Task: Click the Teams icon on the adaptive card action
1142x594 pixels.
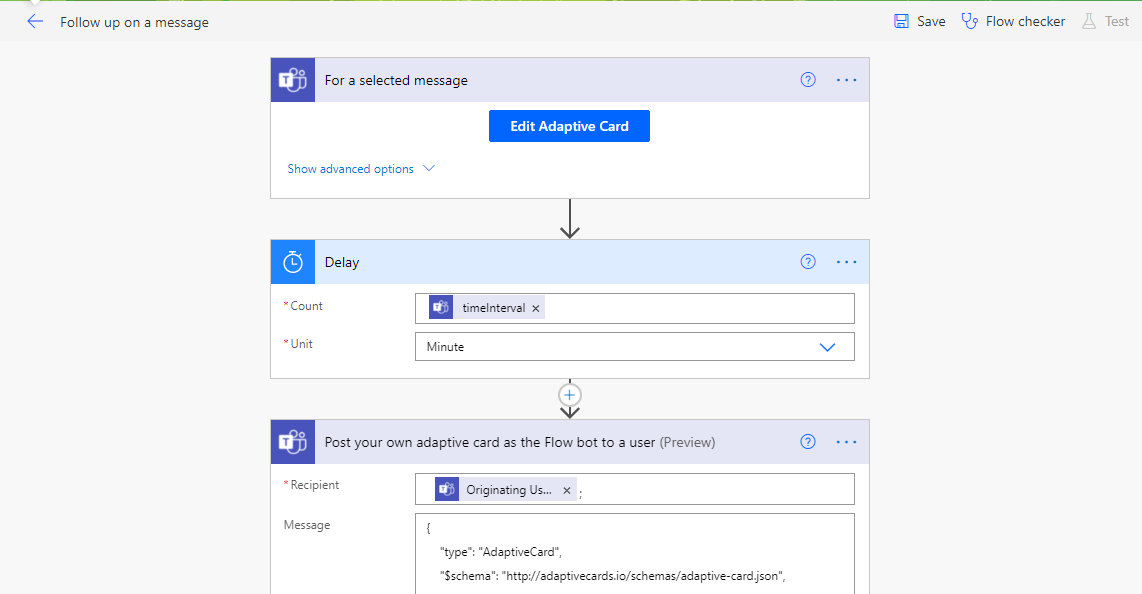Action: (x=292, y=441)
